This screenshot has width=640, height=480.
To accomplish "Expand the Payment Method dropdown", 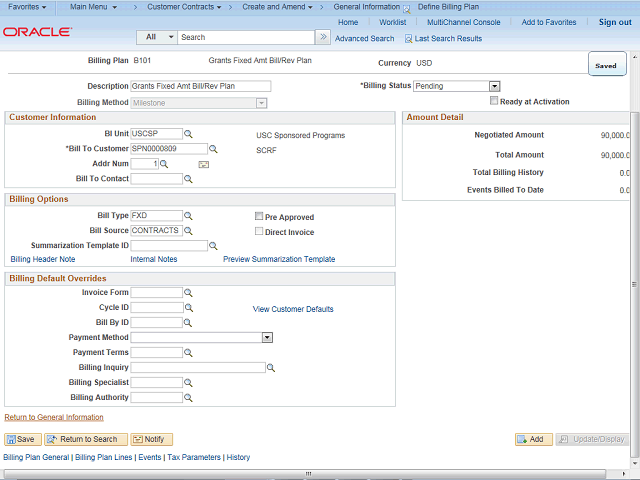I will pyautogui.click(x=267, y=338).
